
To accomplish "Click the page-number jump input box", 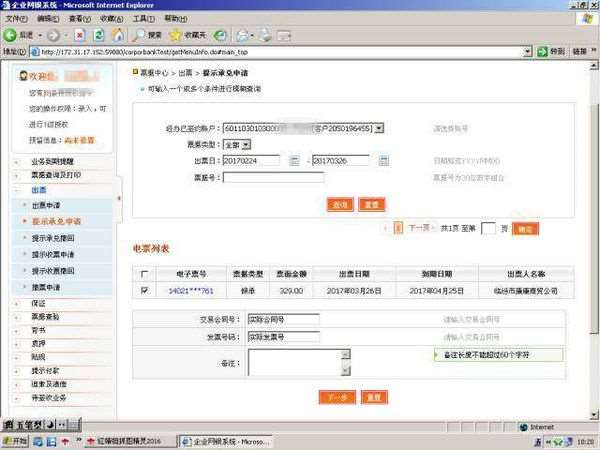I will click(x=488, y=228).
